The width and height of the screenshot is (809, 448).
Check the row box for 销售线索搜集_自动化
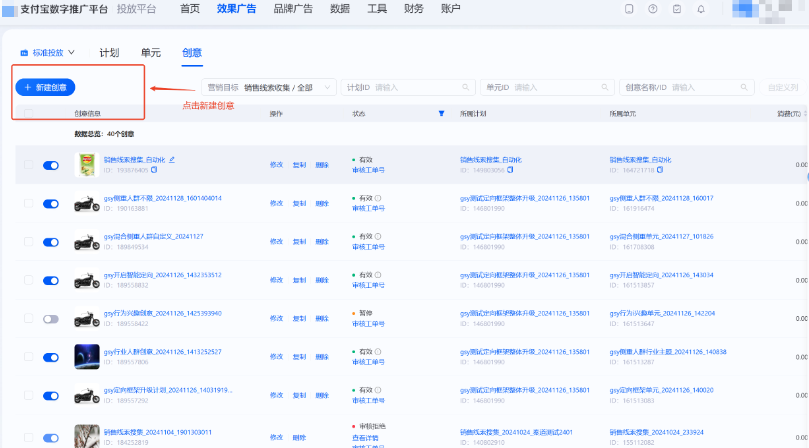(28, 165)
